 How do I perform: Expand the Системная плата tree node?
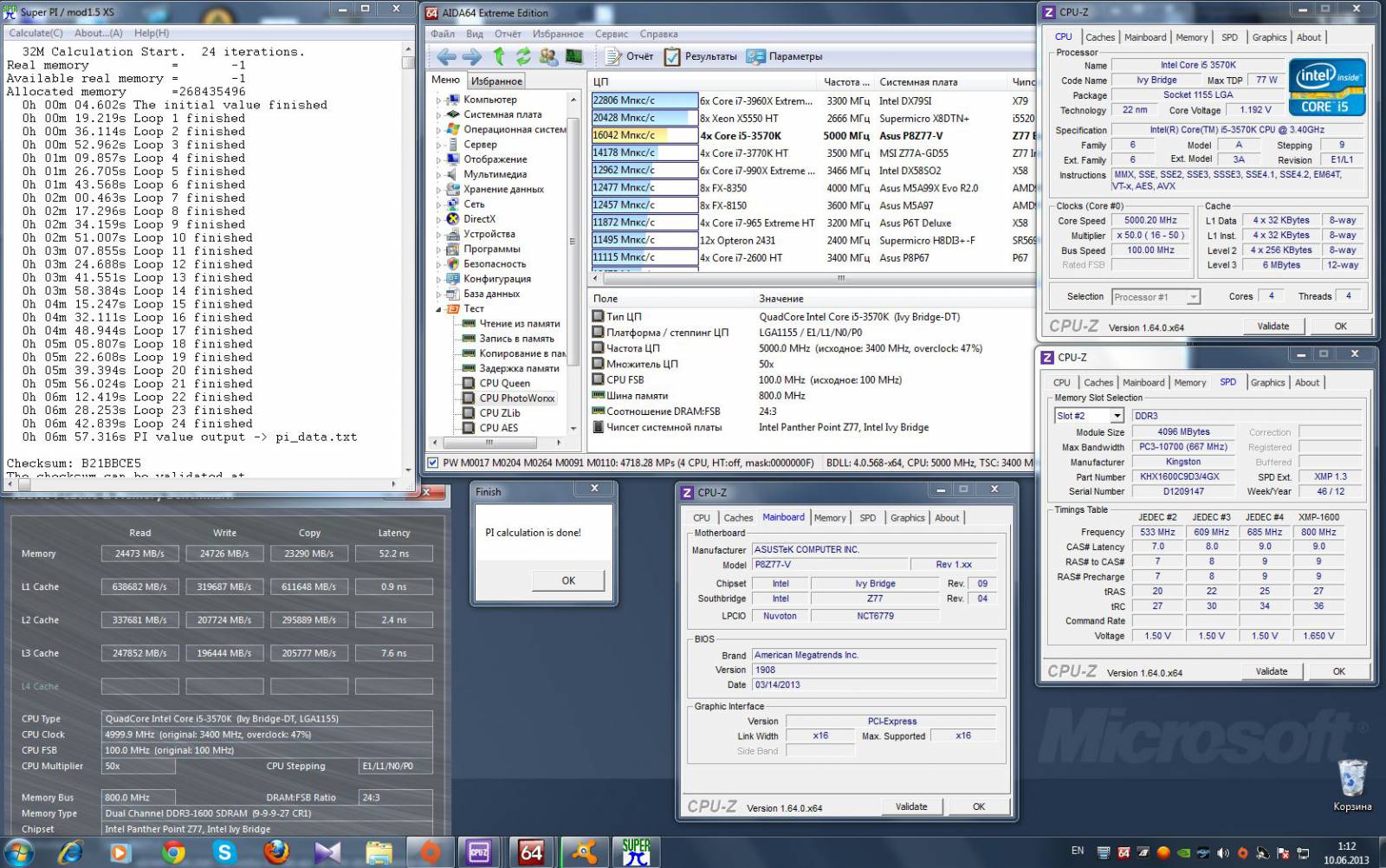click(439, 114)
